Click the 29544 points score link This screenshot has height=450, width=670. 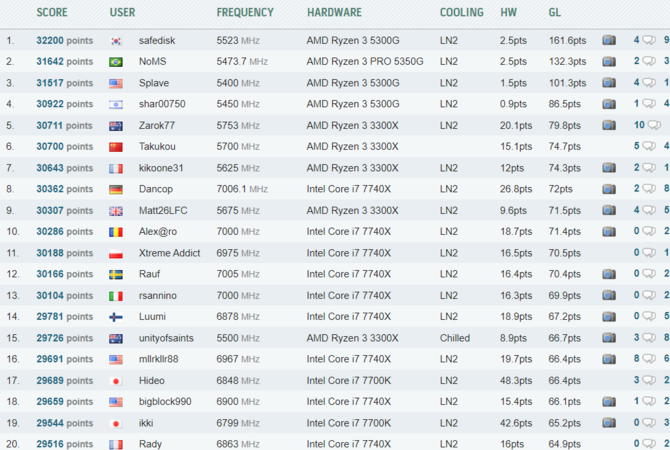pos(65,423)
